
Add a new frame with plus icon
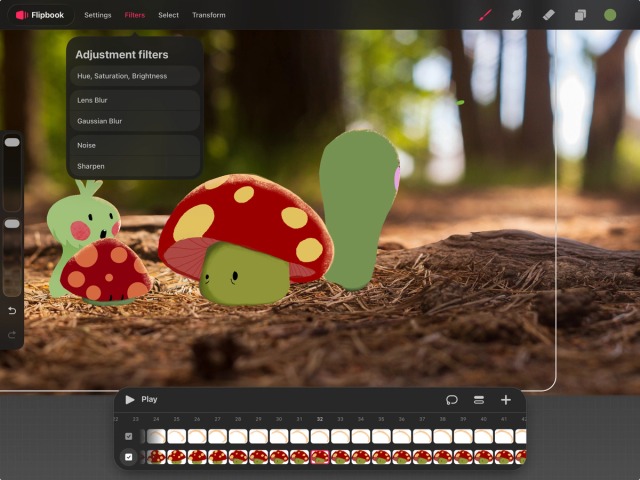click(x=506, y=399)
